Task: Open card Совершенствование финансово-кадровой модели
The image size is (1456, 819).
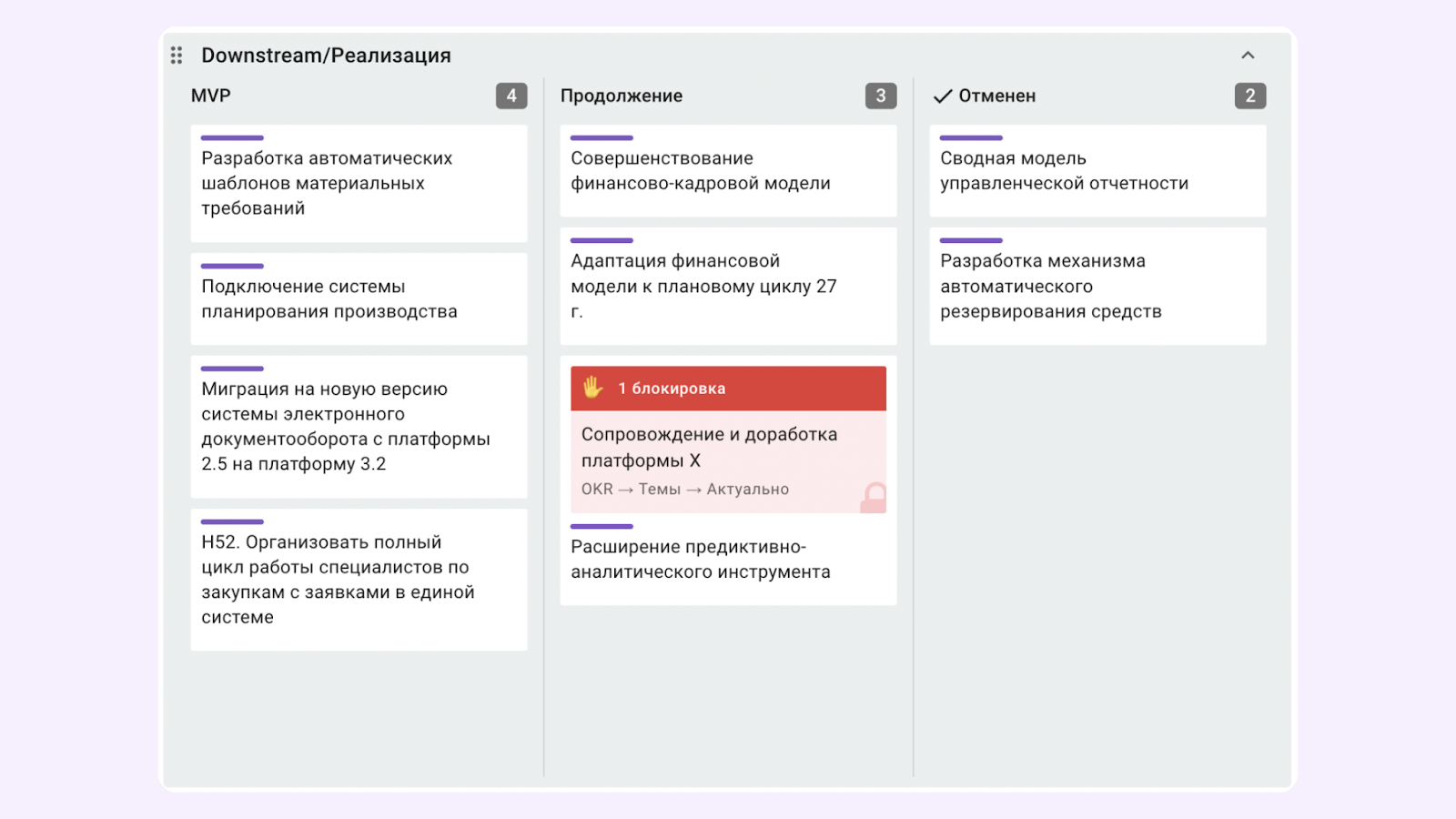Action: tap(728, 171)
